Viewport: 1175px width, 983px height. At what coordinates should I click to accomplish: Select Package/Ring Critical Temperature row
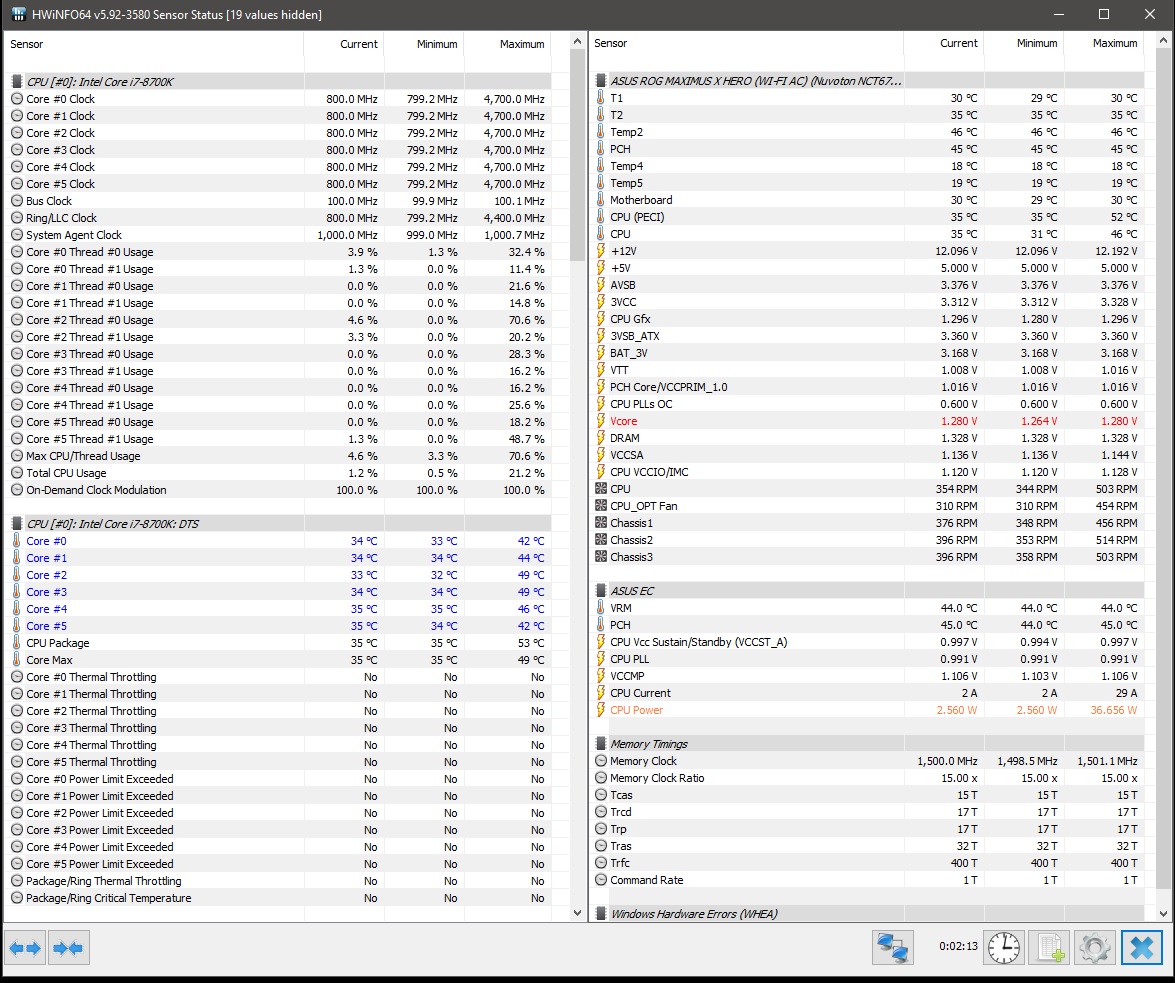tap(278, 898)
